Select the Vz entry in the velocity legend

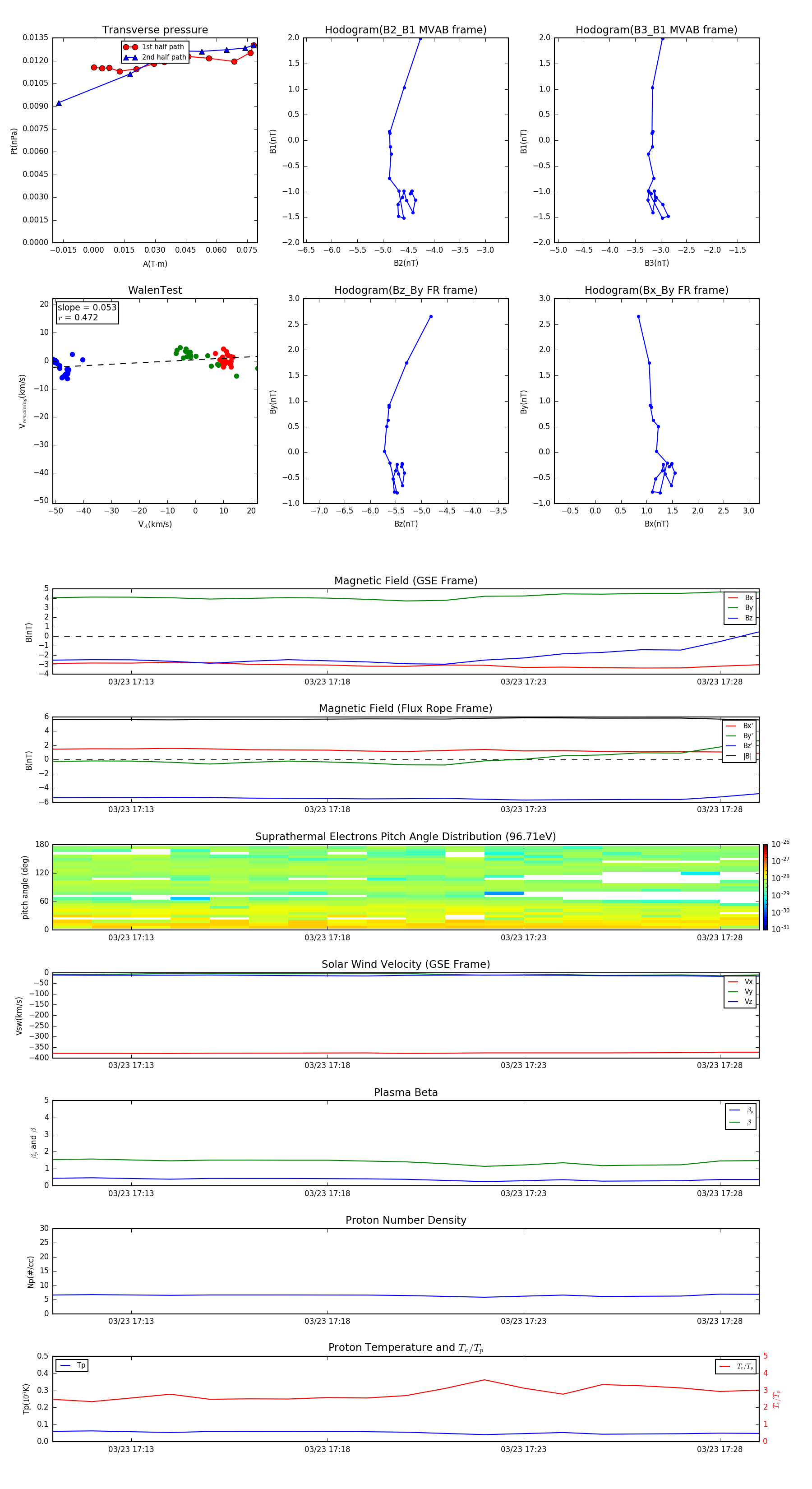pos(740,1001)
